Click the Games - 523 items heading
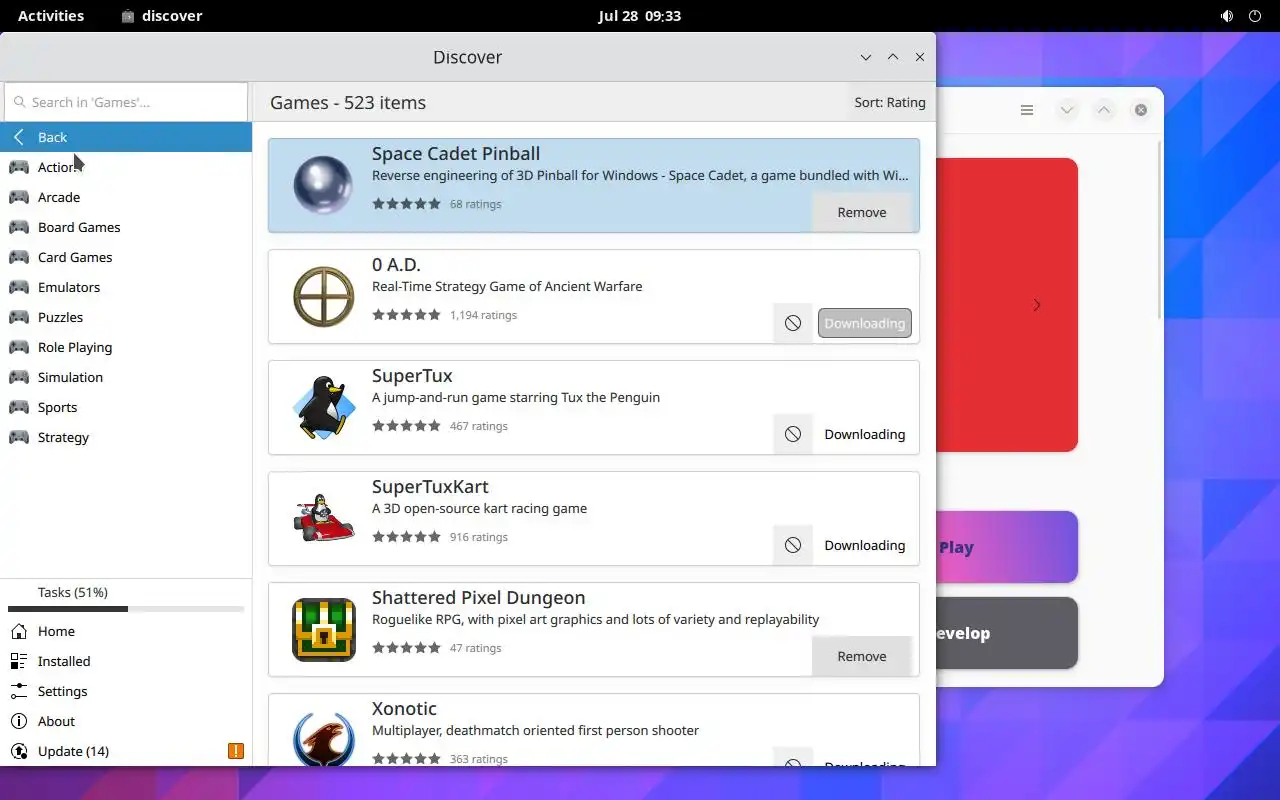1280x800 pixels. coord(348,102)
